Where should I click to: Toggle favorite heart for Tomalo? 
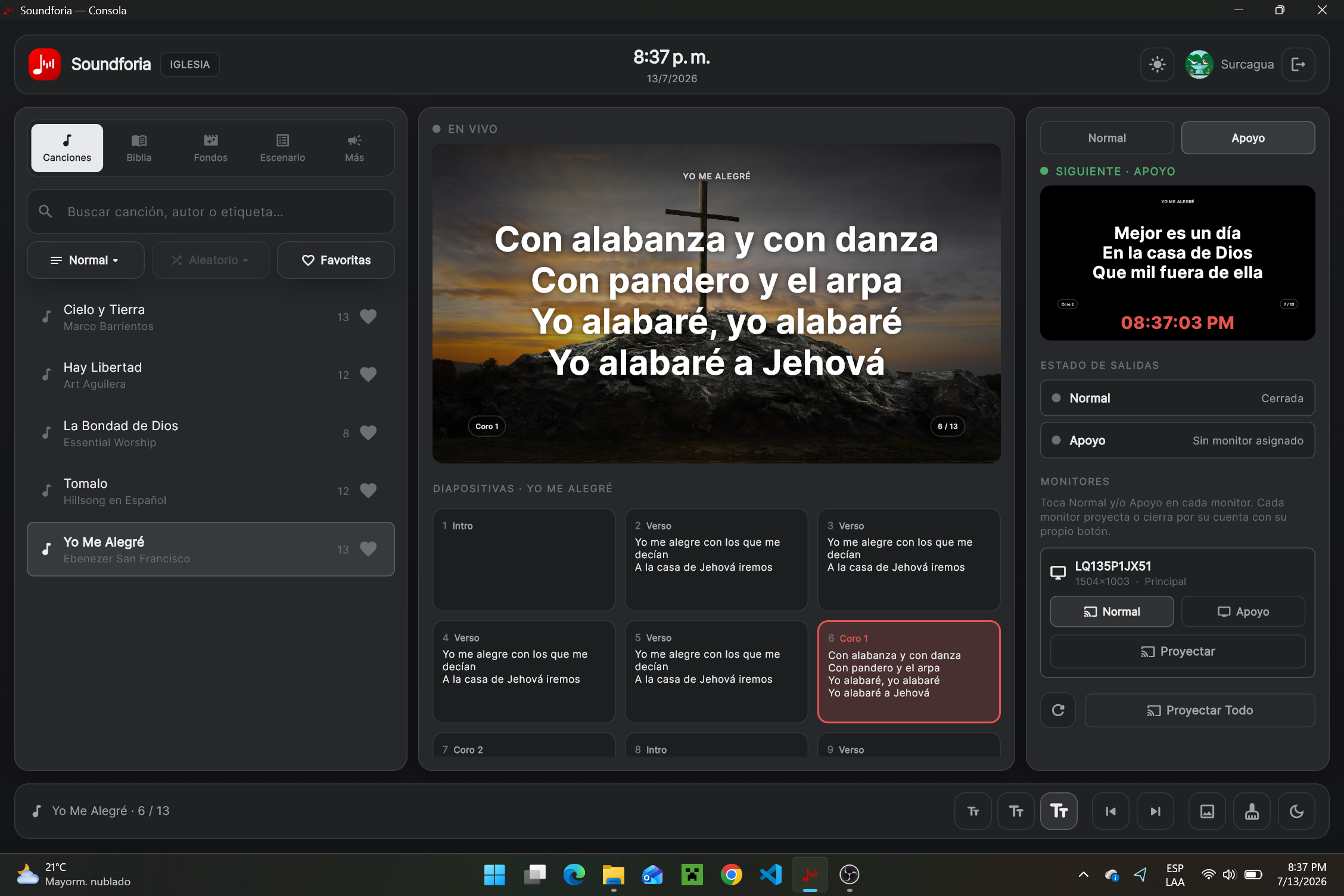click(x=368, y=490)
